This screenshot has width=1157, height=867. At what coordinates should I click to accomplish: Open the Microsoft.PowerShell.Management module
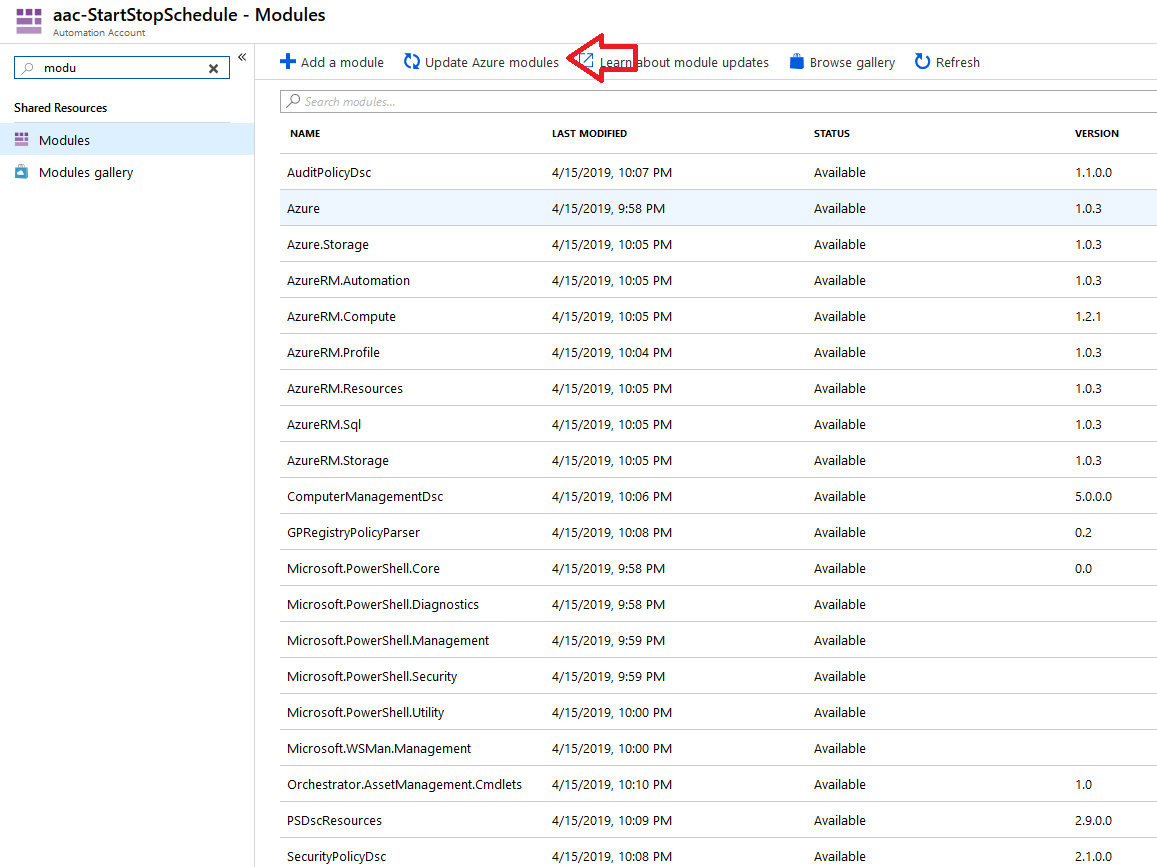click(x=388, y=640)
